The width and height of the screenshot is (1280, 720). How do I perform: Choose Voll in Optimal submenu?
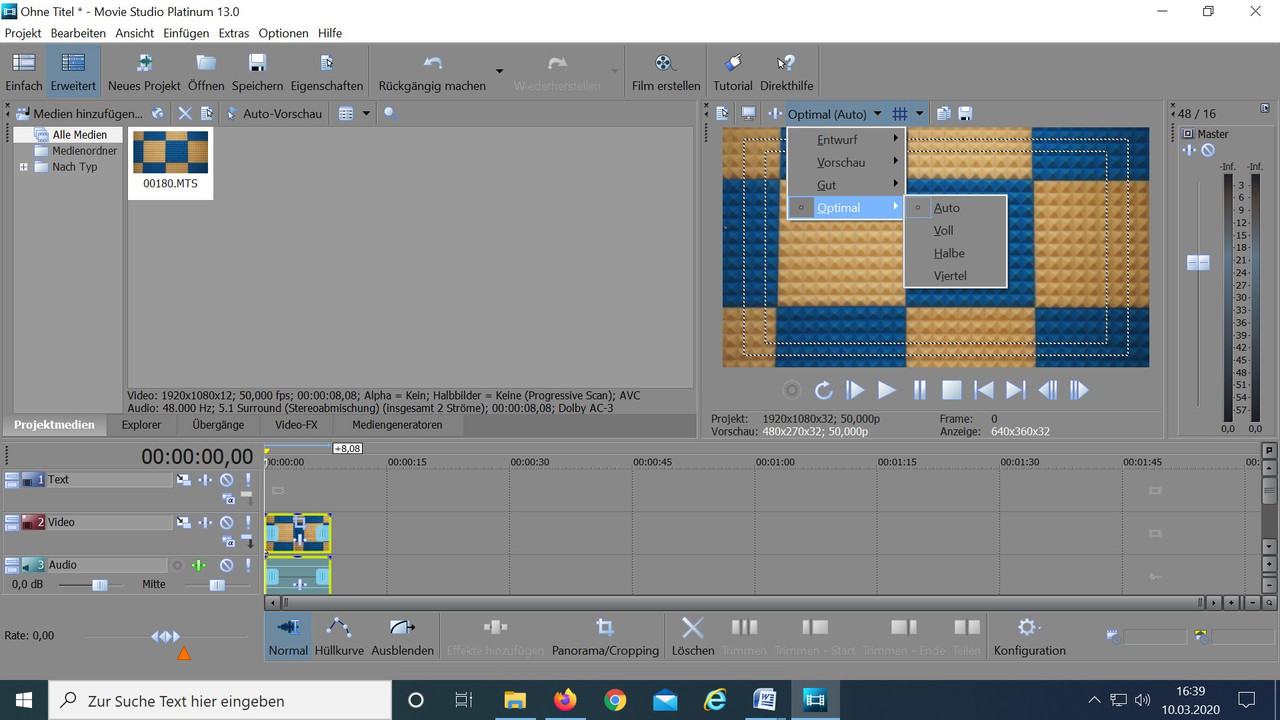point(955,230)
